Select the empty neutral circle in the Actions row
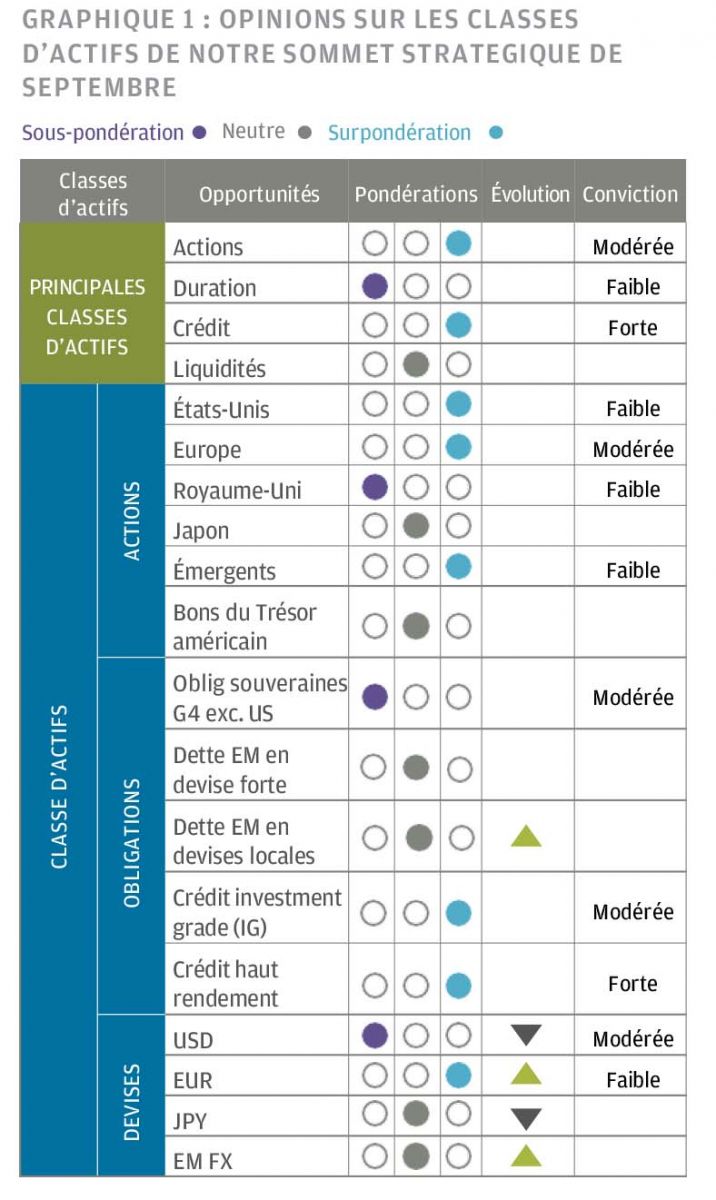The height and width of the screenshot is (1200, 716). (417, 245)
